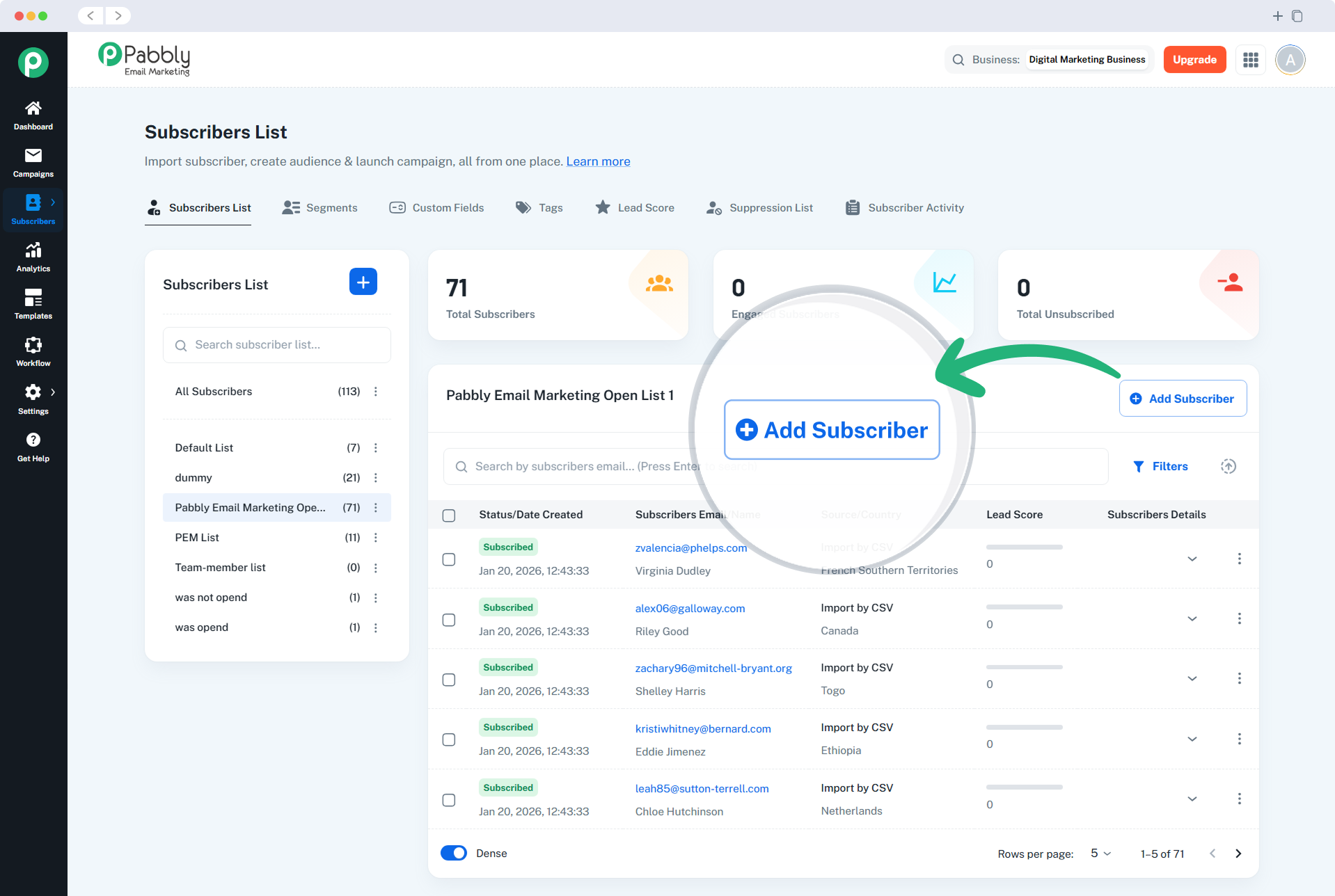1335x896 pixels.
Task: Expand details for zachary96@mitchell-bryant.org row
Action: tap(1192, 678)
